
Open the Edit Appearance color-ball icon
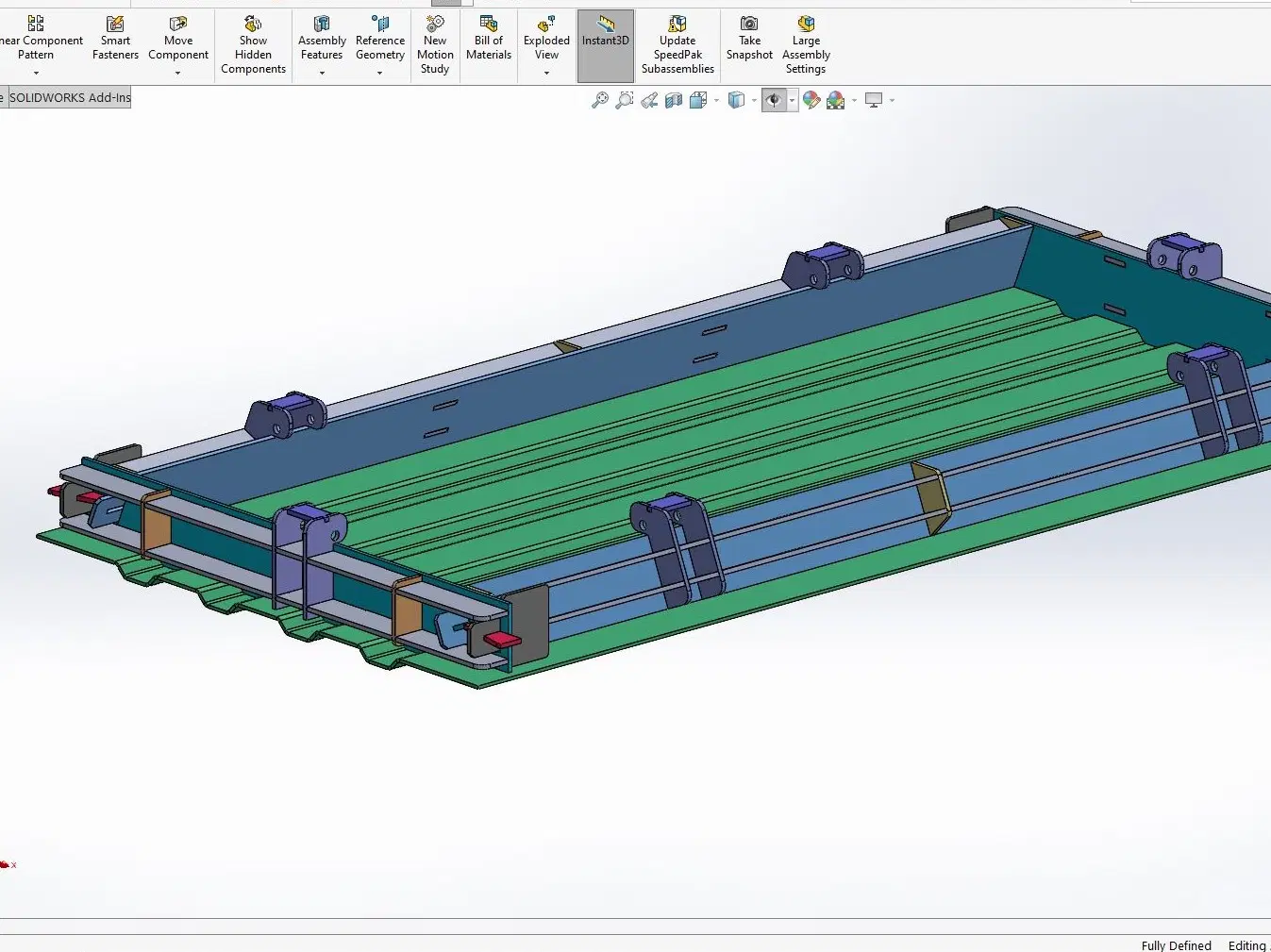(x=811, y=100)
